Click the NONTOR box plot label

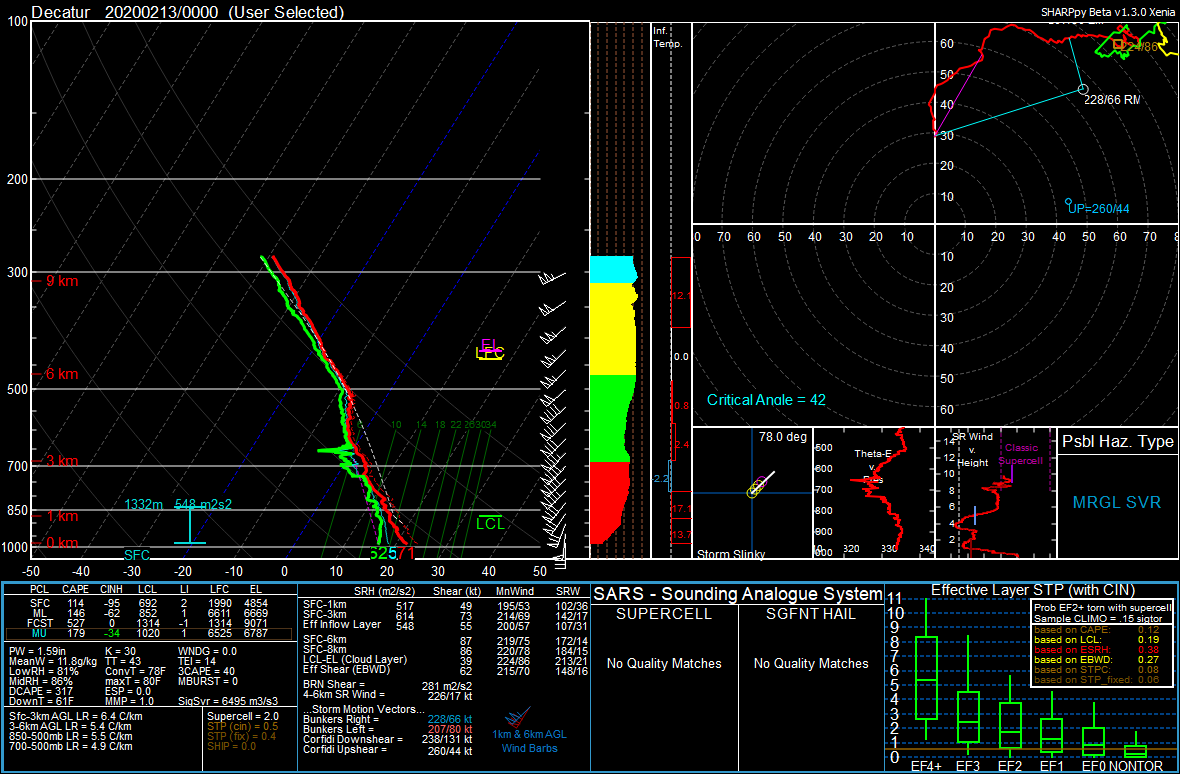coord(1136,766)
